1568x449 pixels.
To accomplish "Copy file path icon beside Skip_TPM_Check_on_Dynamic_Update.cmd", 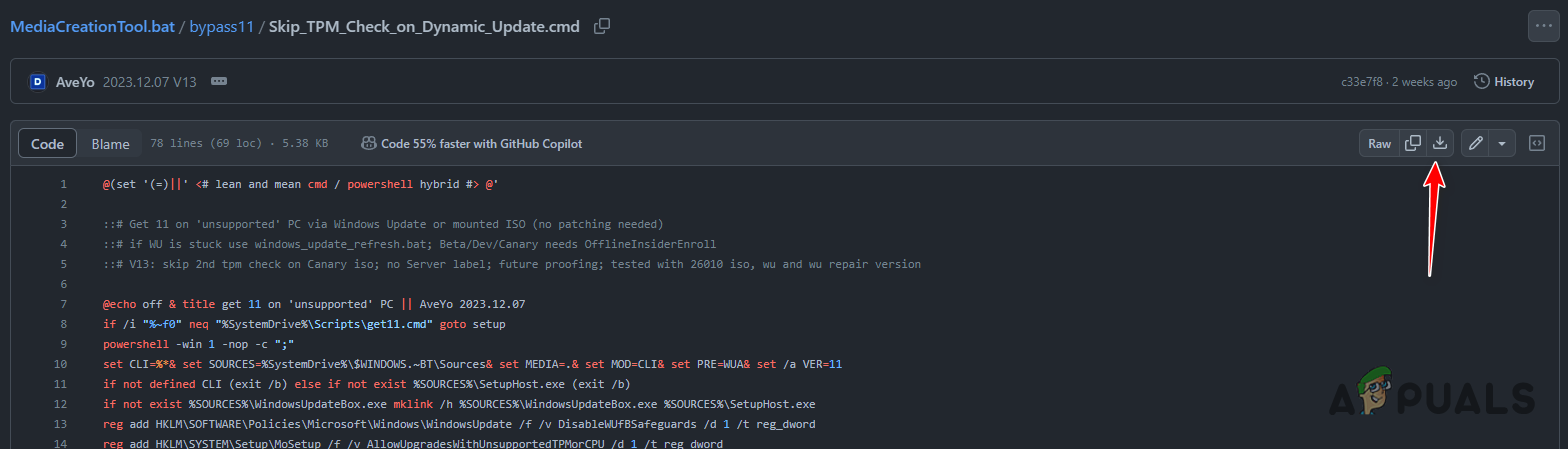I will coord(602,27).
